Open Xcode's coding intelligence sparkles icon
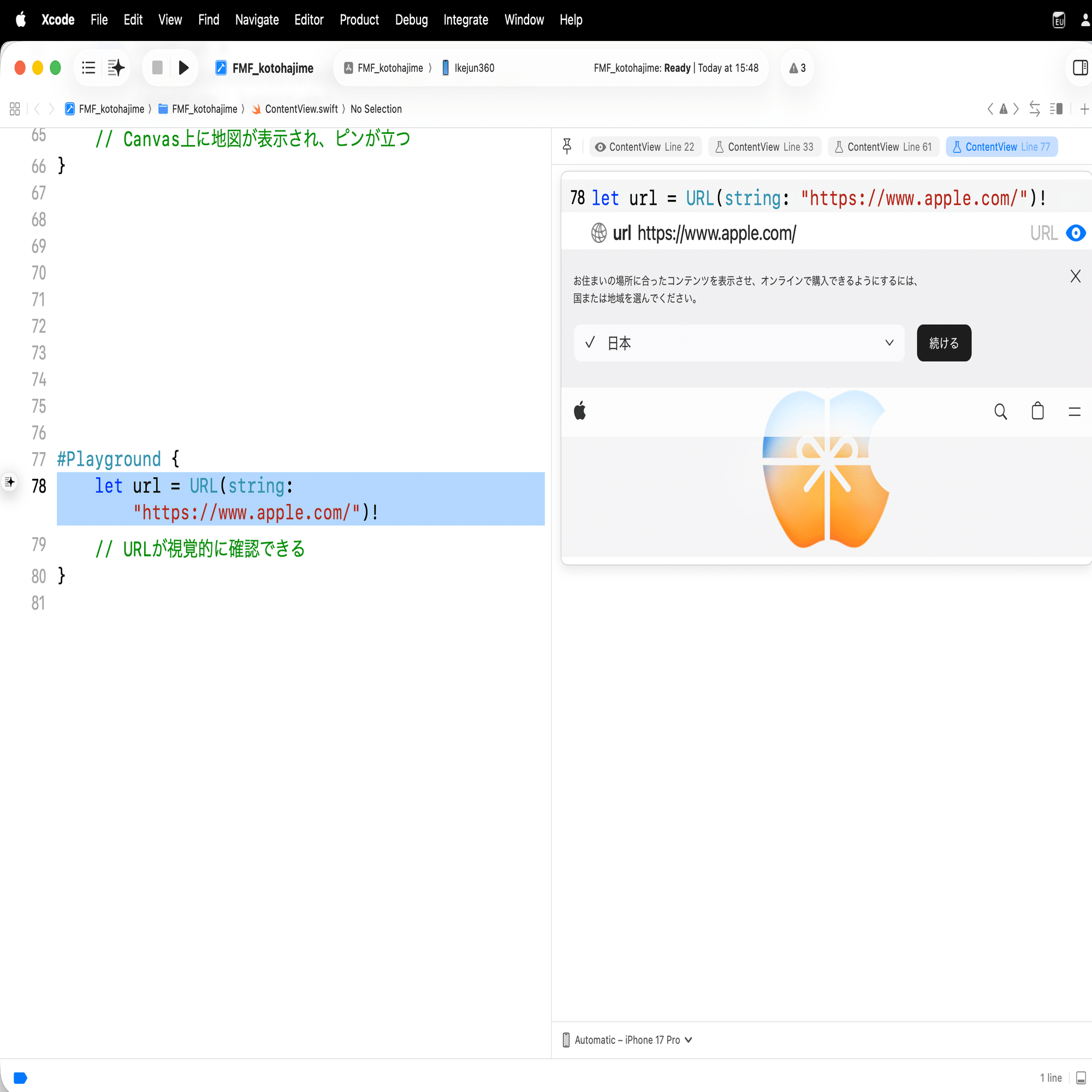The image size is (1092, 1092). (x=116, y=67)
